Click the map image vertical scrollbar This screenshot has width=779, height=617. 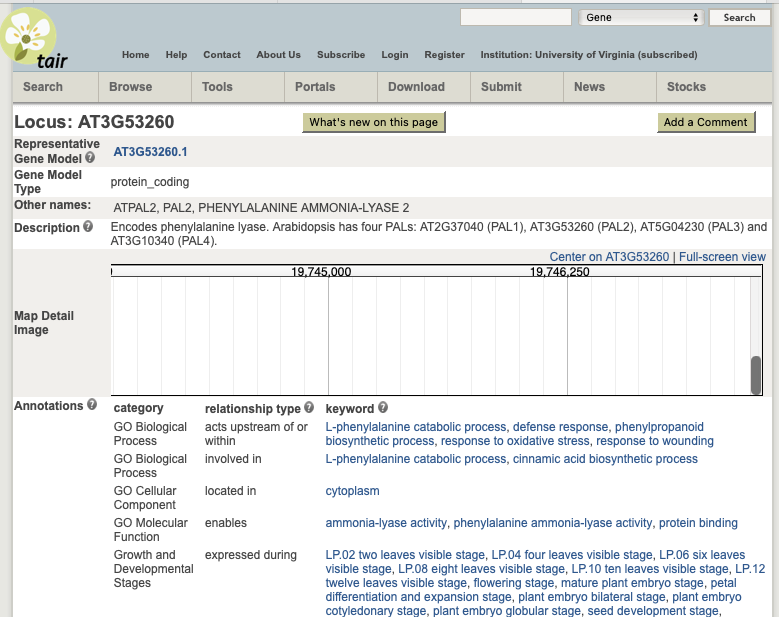[x=756, y=375]
